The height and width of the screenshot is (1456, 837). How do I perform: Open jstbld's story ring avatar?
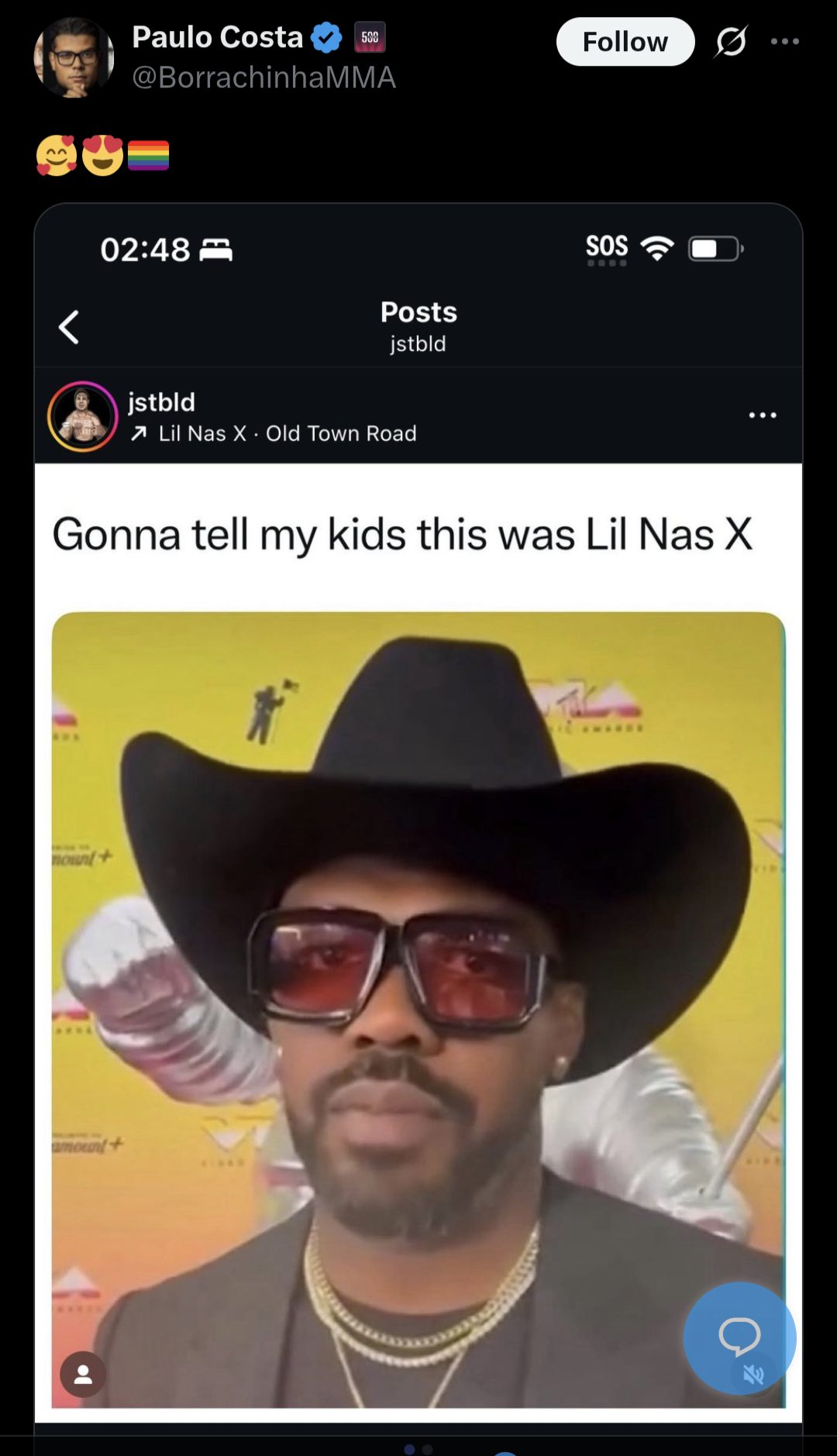point(83,417)
